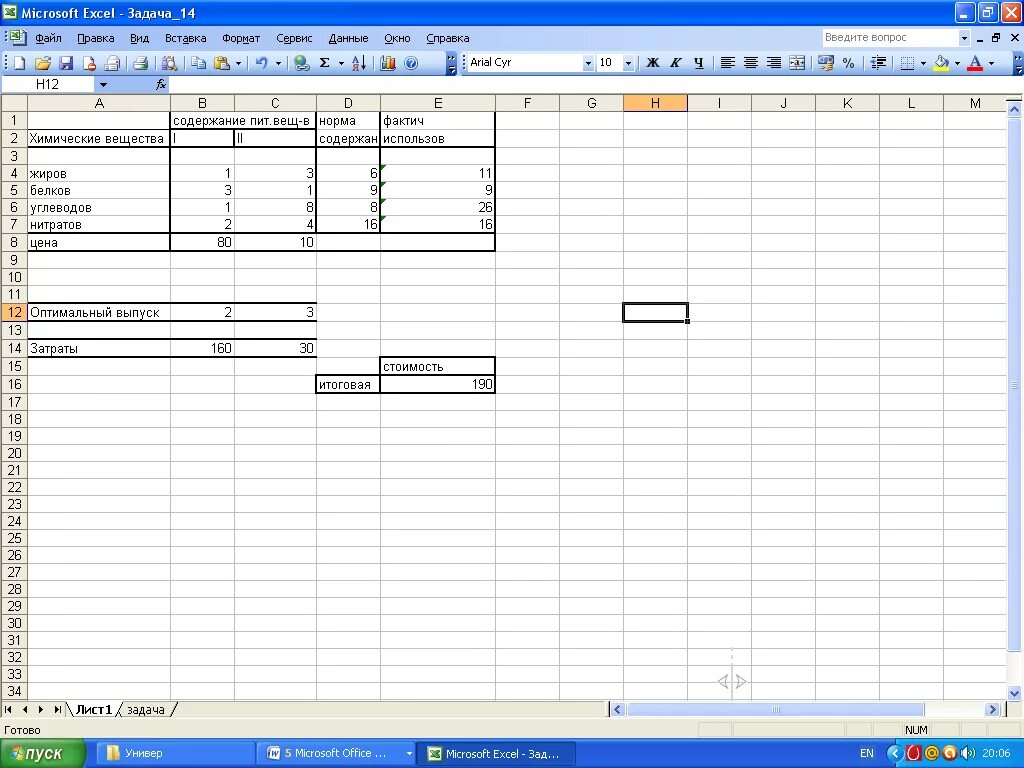Viewport: 1024px width, 768px height.
Task: Open the Microsoft Office taskbar group
Action: click(x=336, y=754)
